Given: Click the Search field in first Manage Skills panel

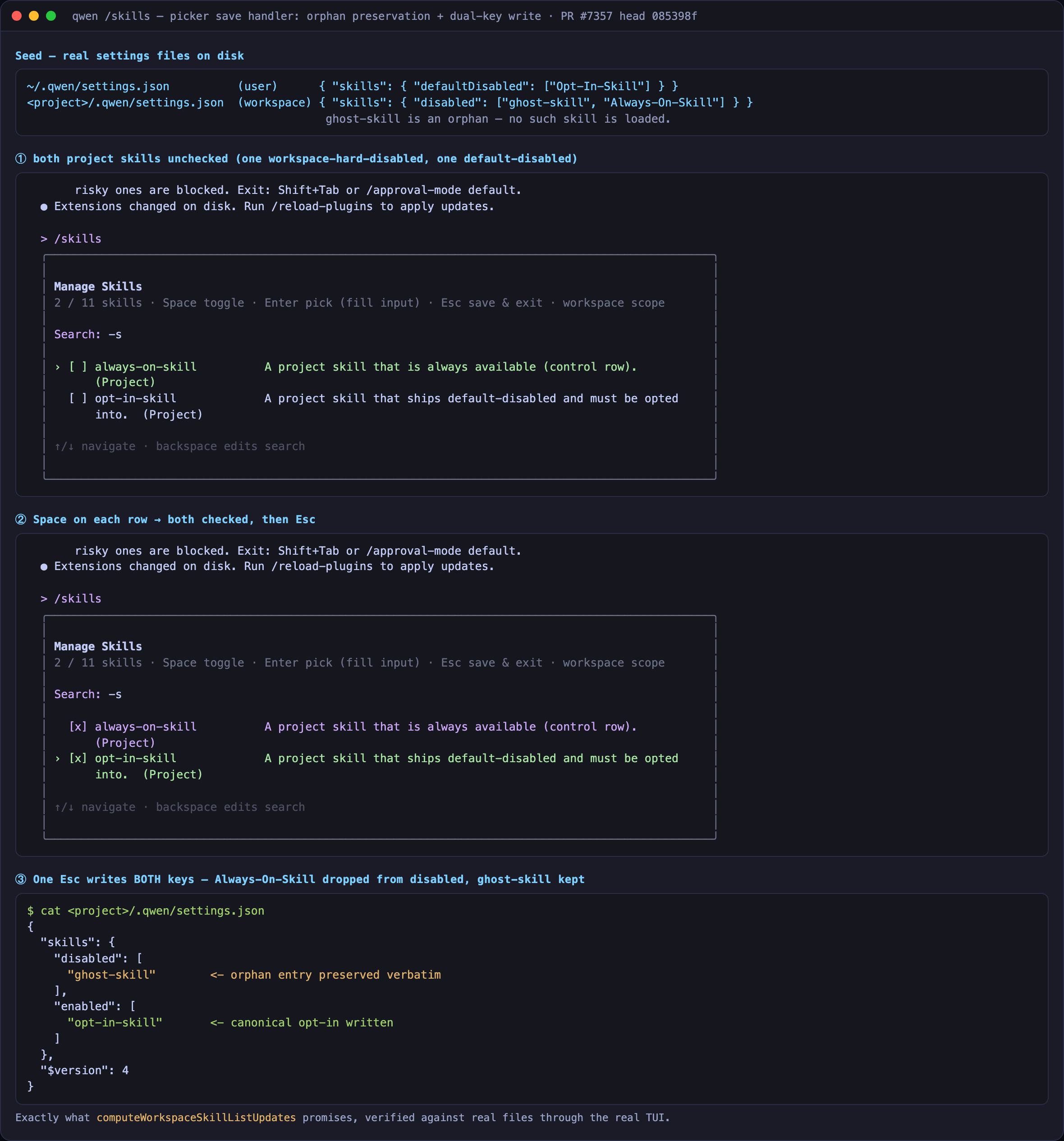Looking at the screenshot, I should point(88,335).
